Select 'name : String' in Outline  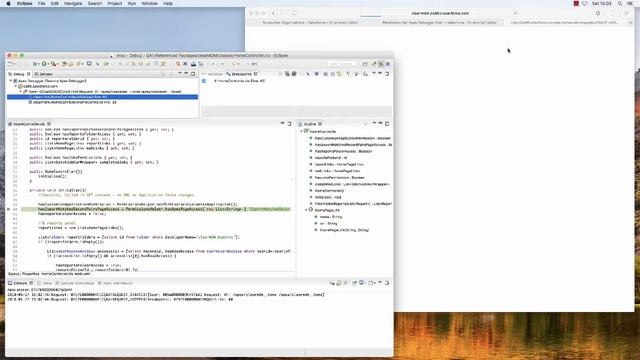point(331,217)
